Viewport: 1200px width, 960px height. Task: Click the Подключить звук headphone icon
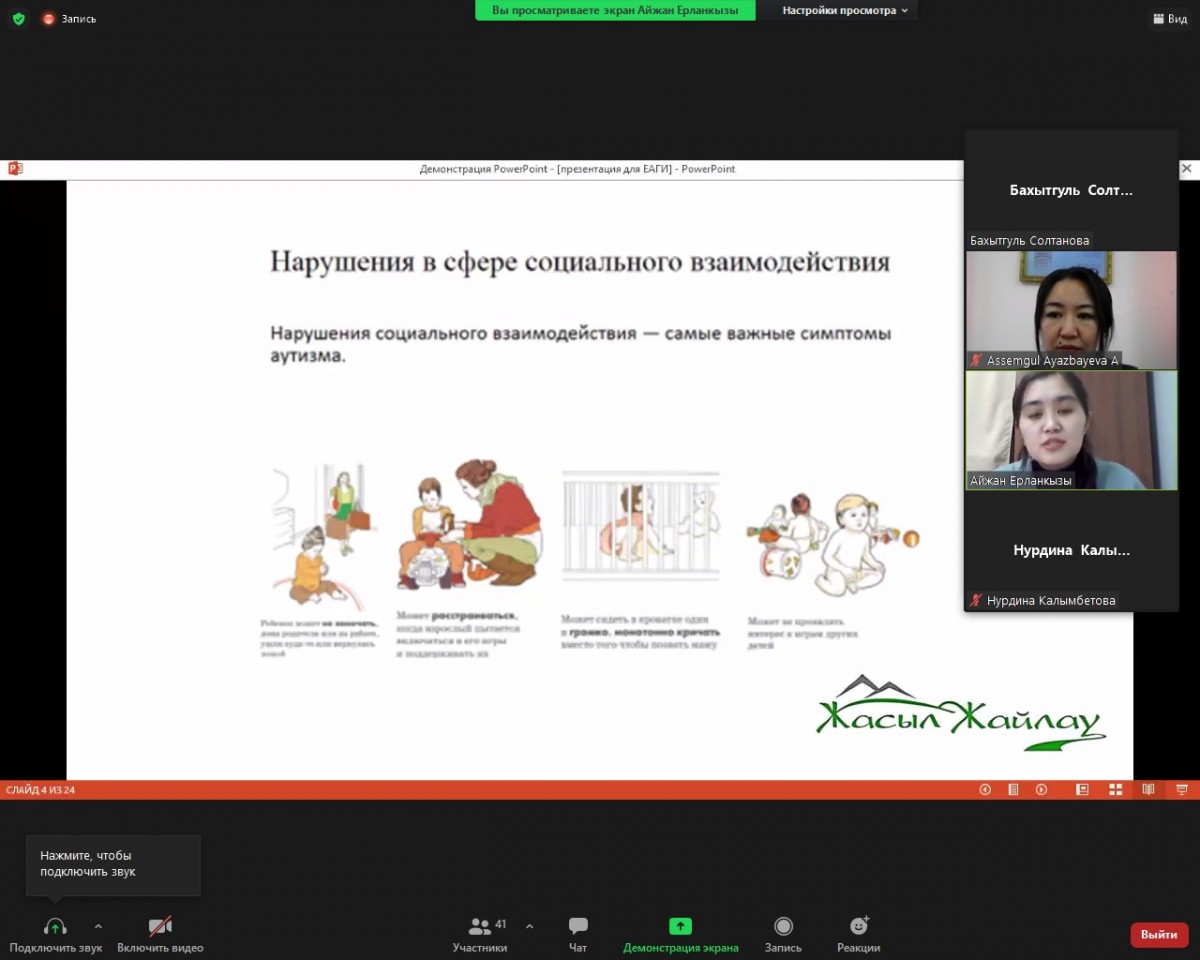coord(55,927)
